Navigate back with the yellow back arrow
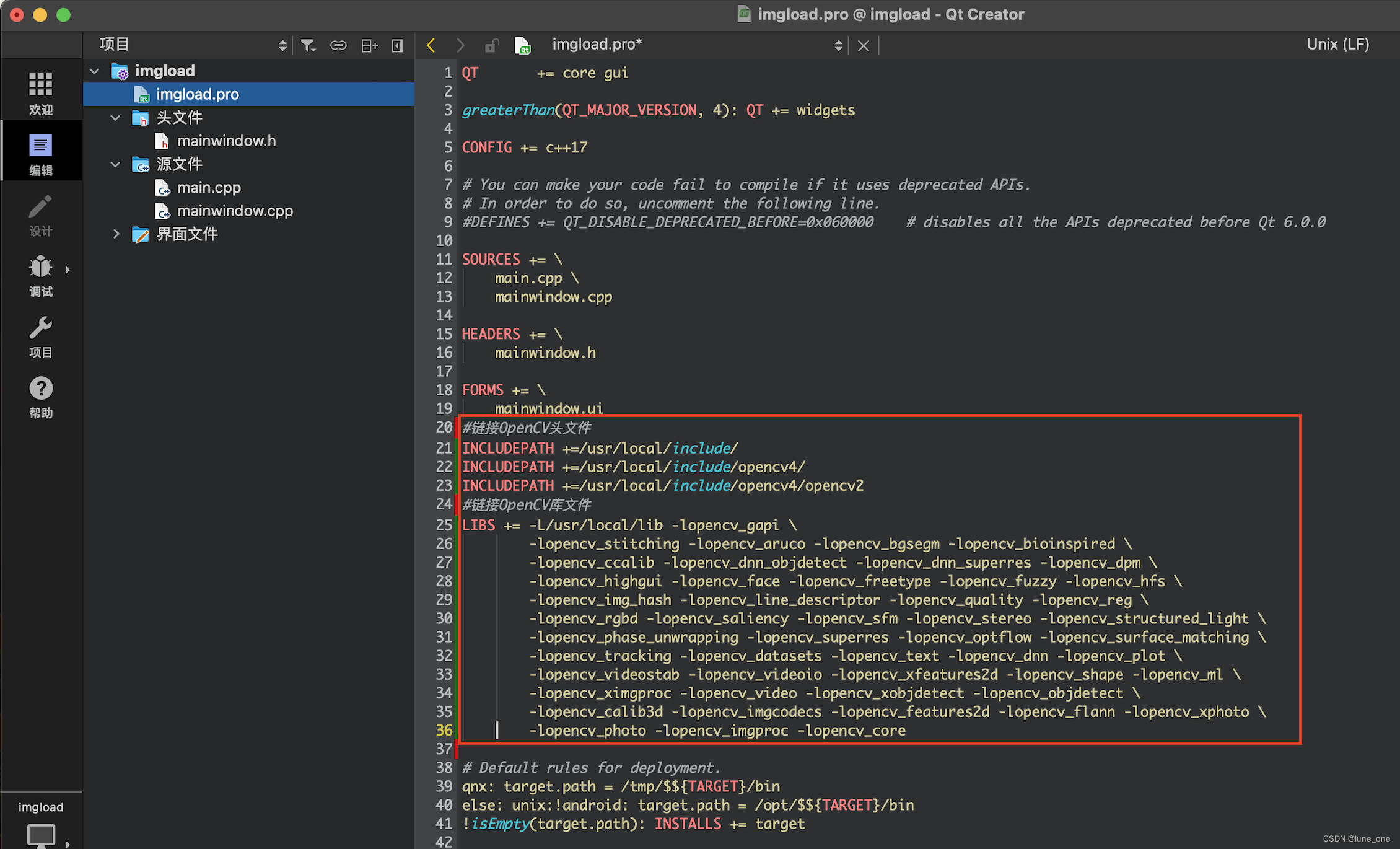This screenshot has height=849, width=1400. (x=430, y=45)
